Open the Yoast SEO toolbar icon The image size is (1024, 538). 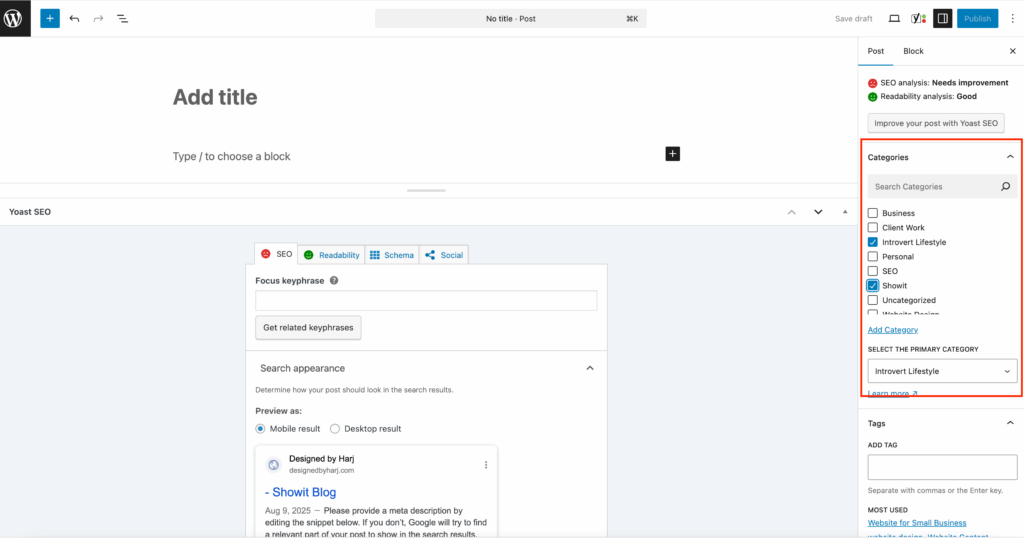918,18
